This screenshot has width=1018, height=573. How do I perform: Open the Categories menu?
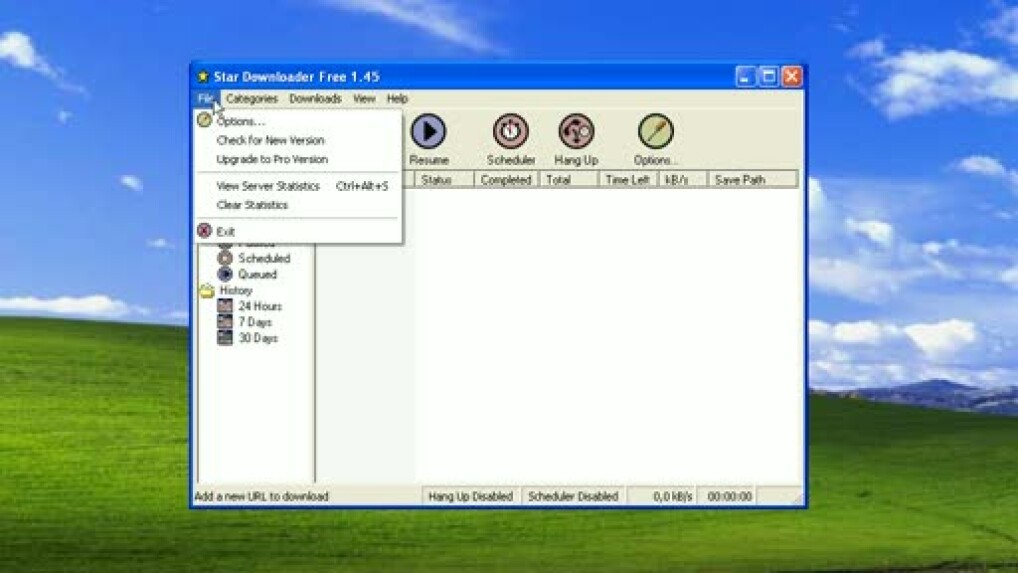pos(251,99)
